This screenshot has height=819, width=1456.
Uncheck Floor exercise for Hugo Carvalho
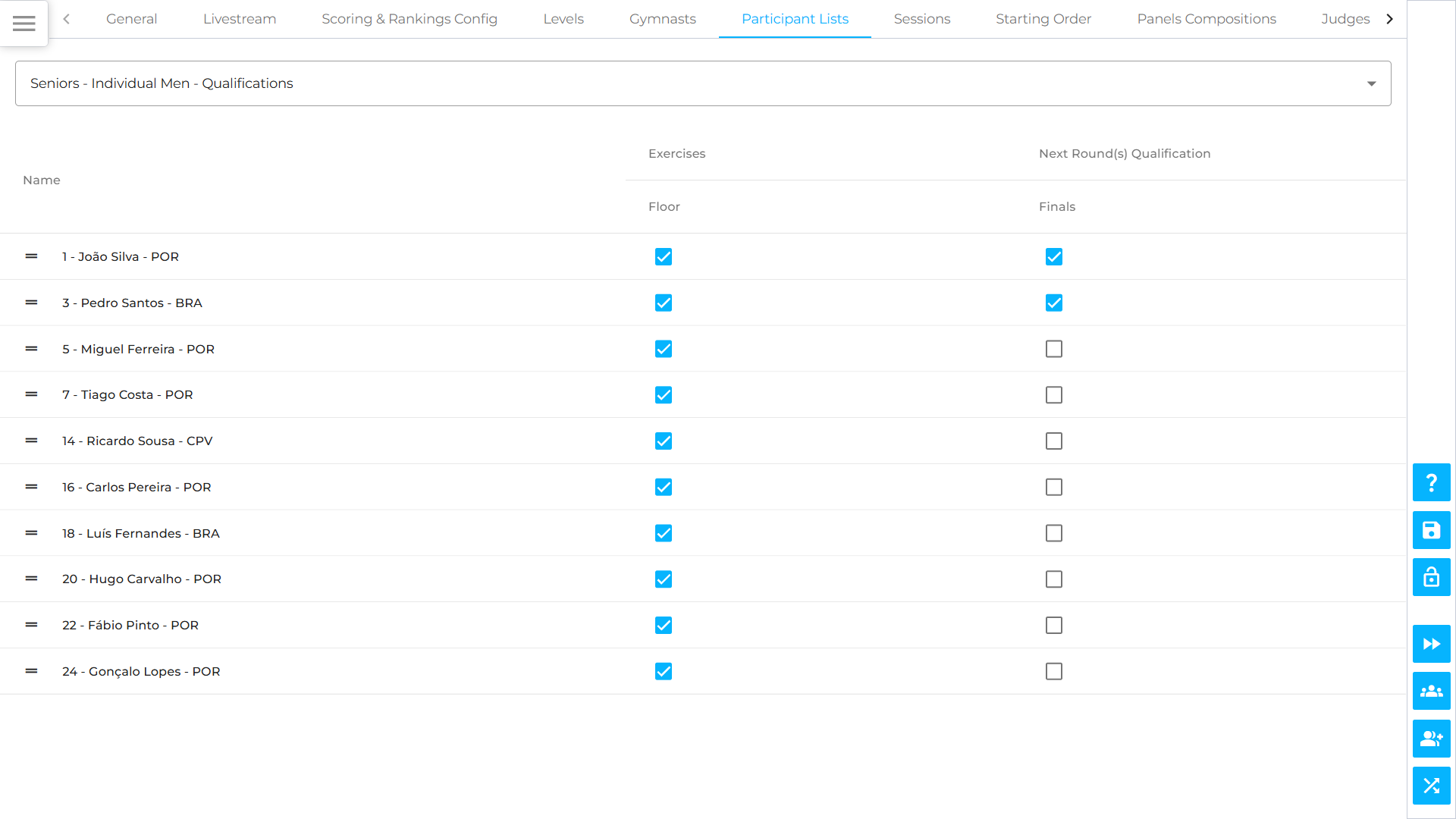click(664, 579)
